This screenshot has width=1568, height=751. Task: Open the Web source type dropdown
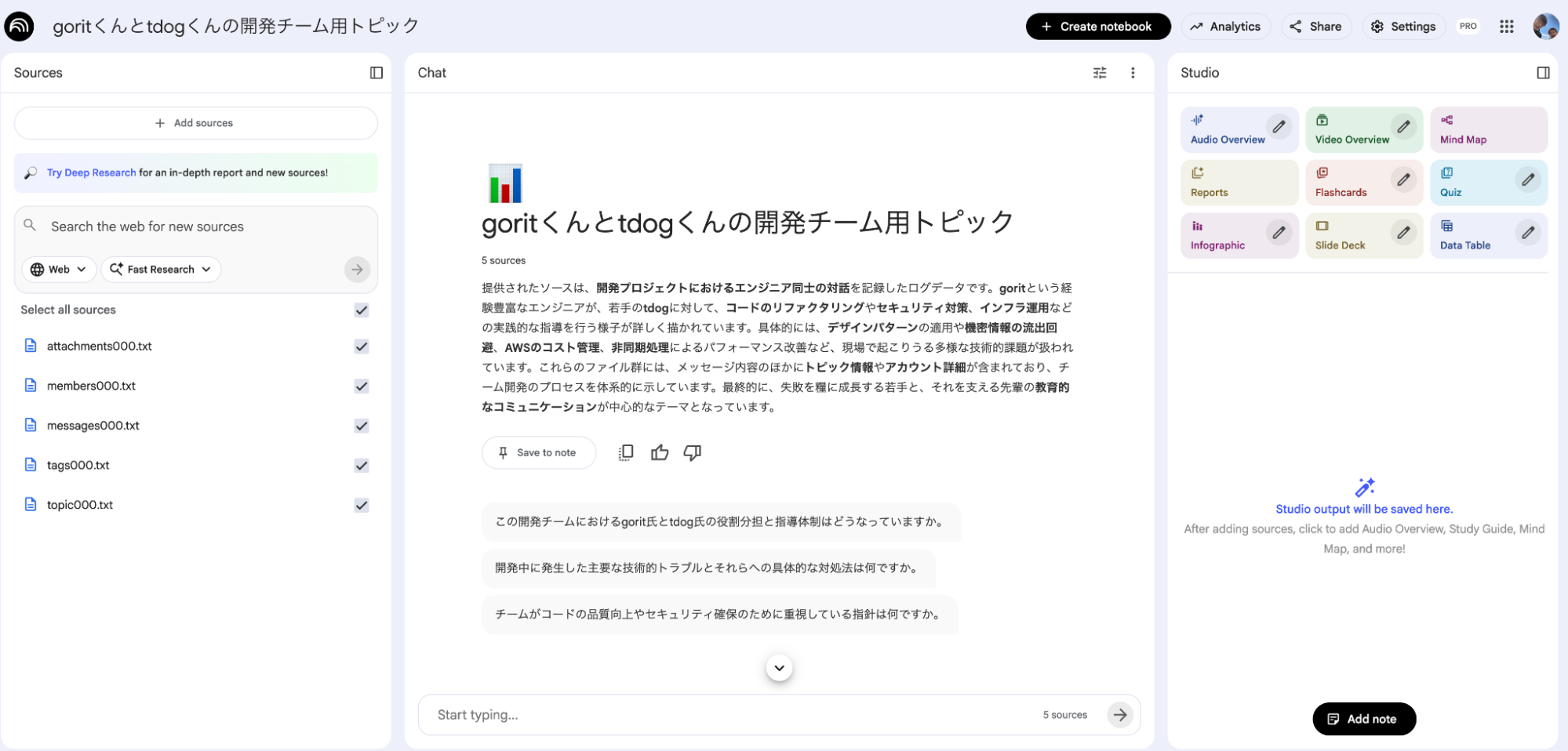tap(59, 269)
